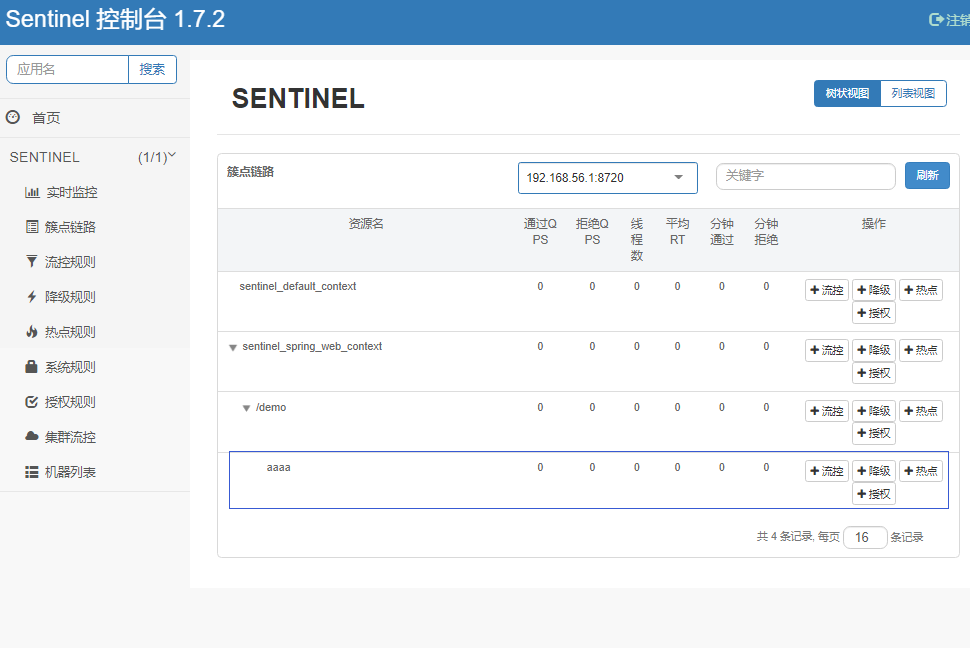Click the filter funnel icon for 流控规则
This screenshot has height=648, width=970.
(32, 261)
